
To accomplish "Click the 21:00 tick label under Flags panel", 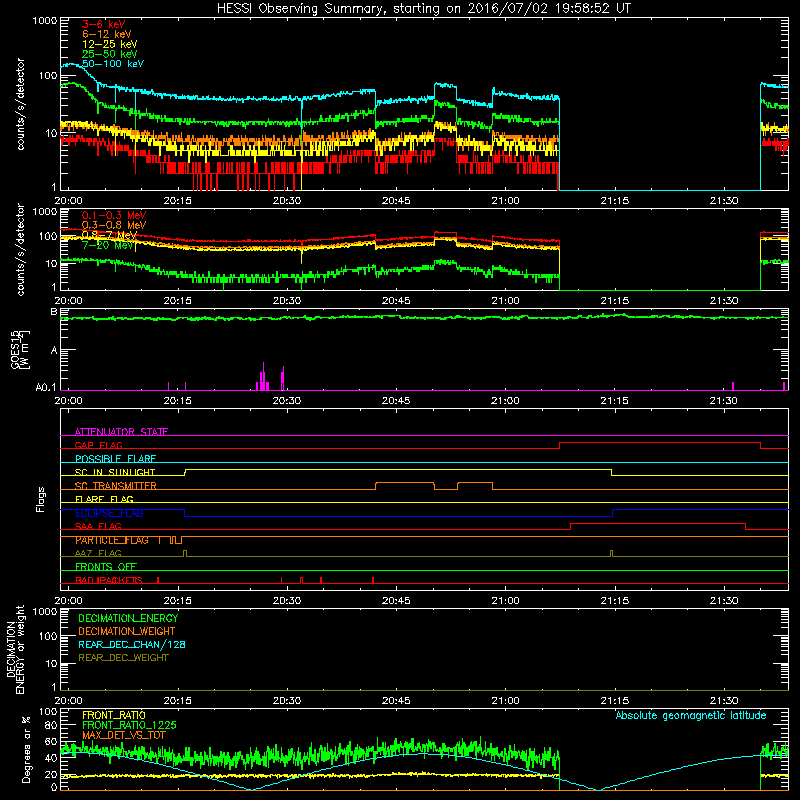I will pos(505,601).
